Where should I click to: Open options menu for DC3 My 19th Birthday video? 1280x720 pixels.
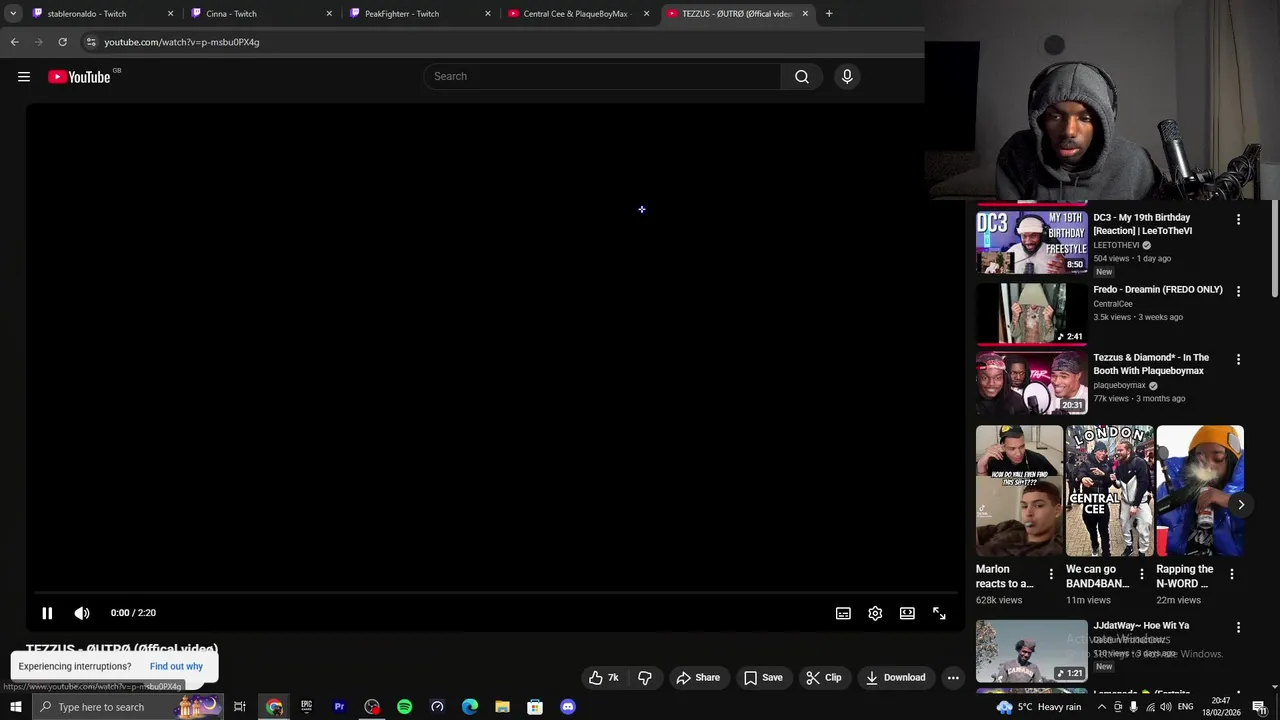coord(1238,219)
